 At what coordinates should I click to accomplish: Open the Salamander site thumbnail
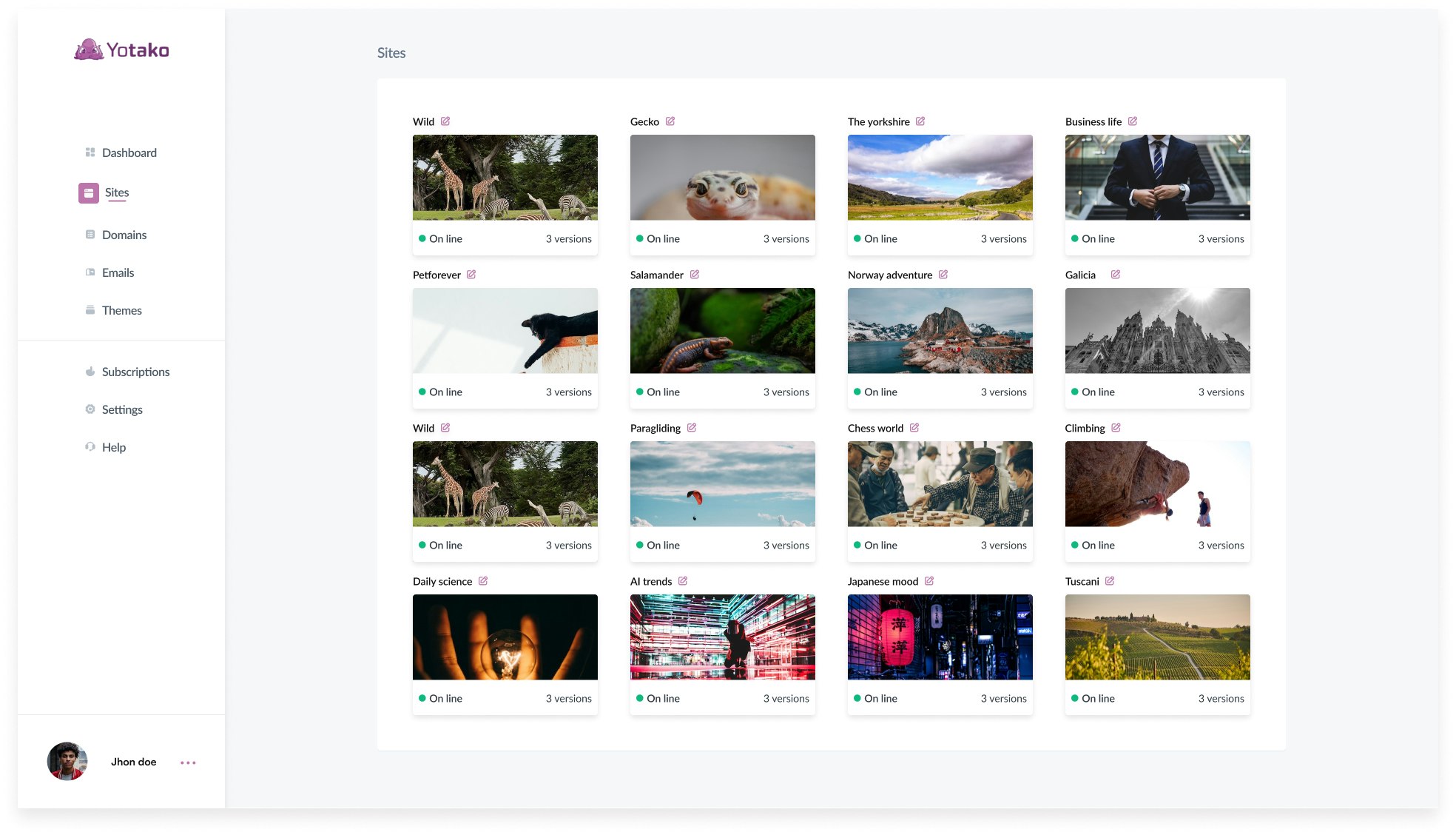(x=723, y=331)
